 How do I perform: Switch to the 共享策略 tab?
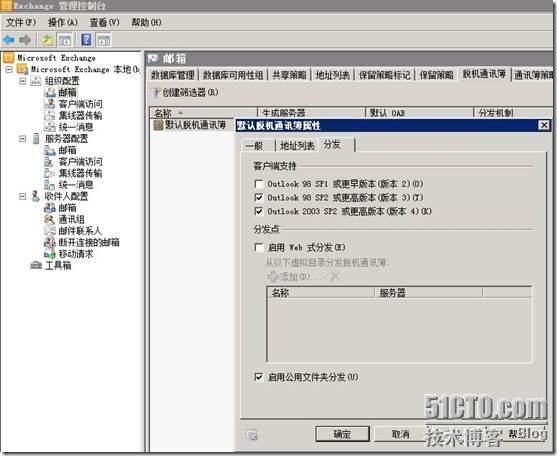289,75
